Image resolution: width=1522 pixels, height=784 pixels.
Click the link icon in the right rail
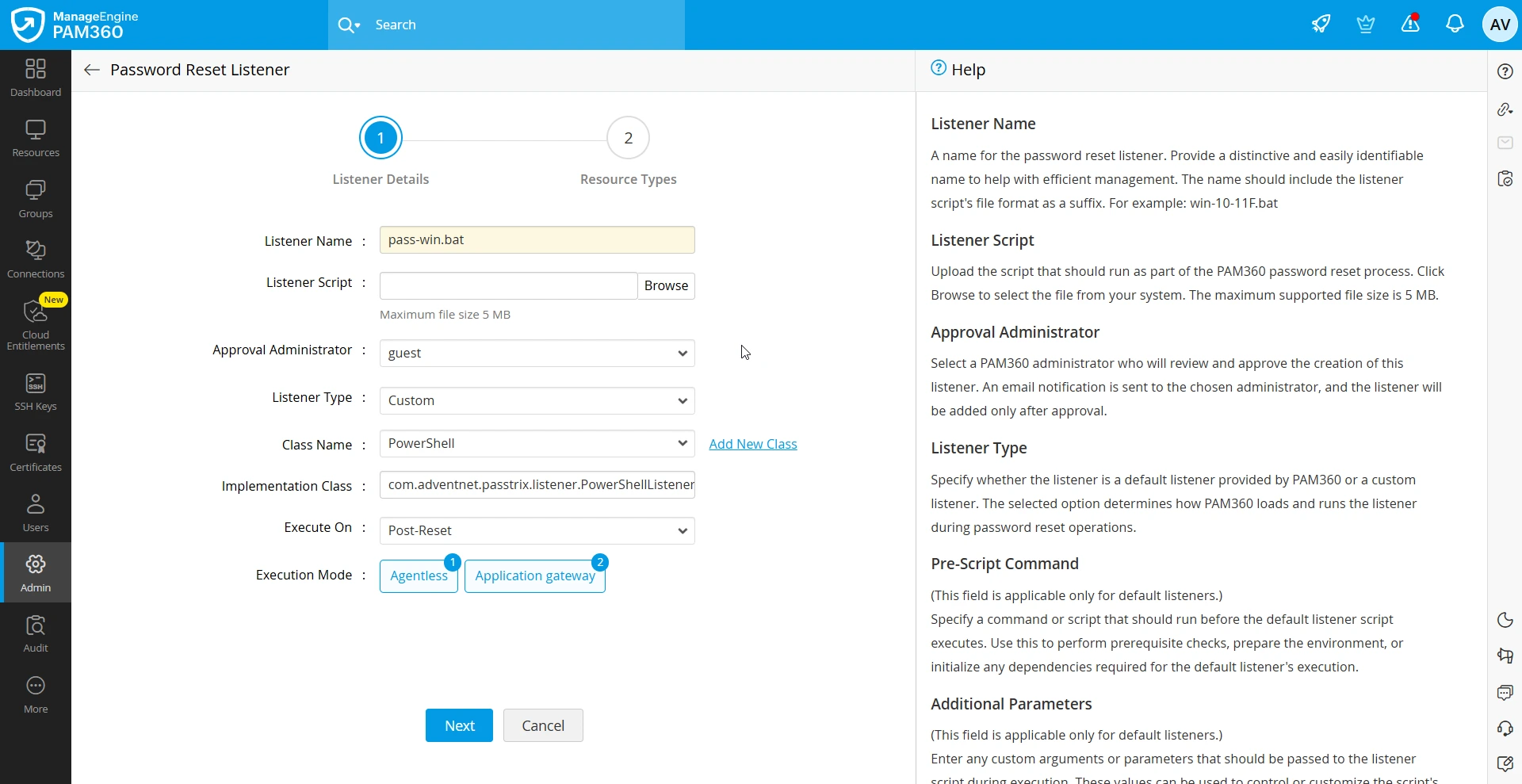pyautogui.click(x=1505, y=109)
